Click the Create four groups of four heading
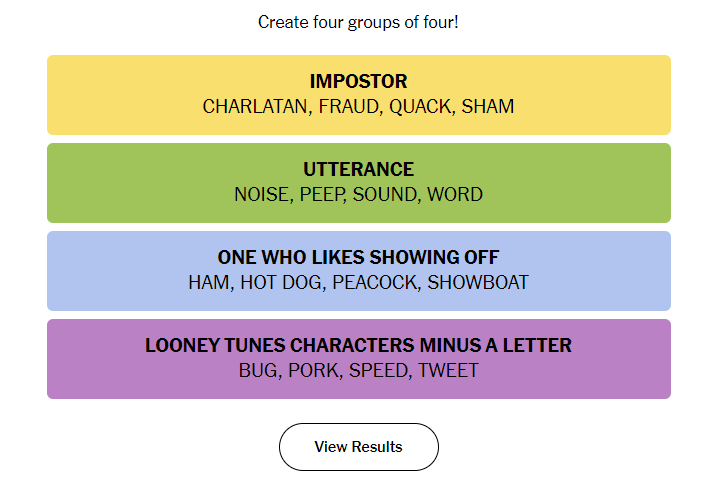719x477 pixels. (359, 22)
